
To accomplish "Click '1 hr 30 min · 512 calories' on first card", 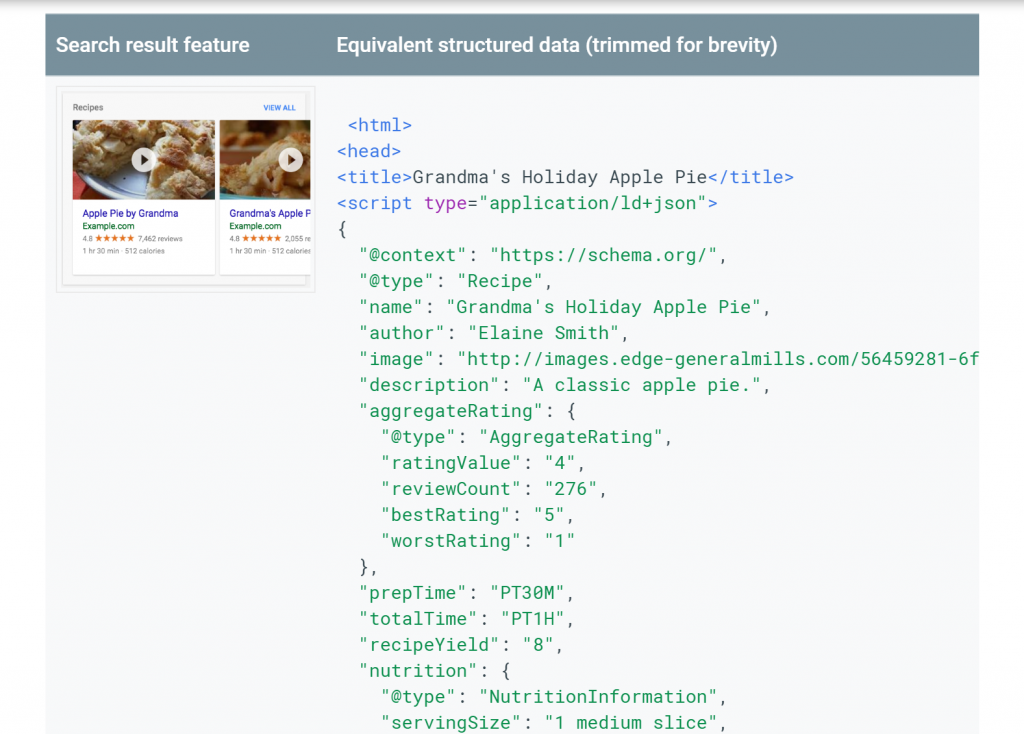I will (x=124, y=251).
